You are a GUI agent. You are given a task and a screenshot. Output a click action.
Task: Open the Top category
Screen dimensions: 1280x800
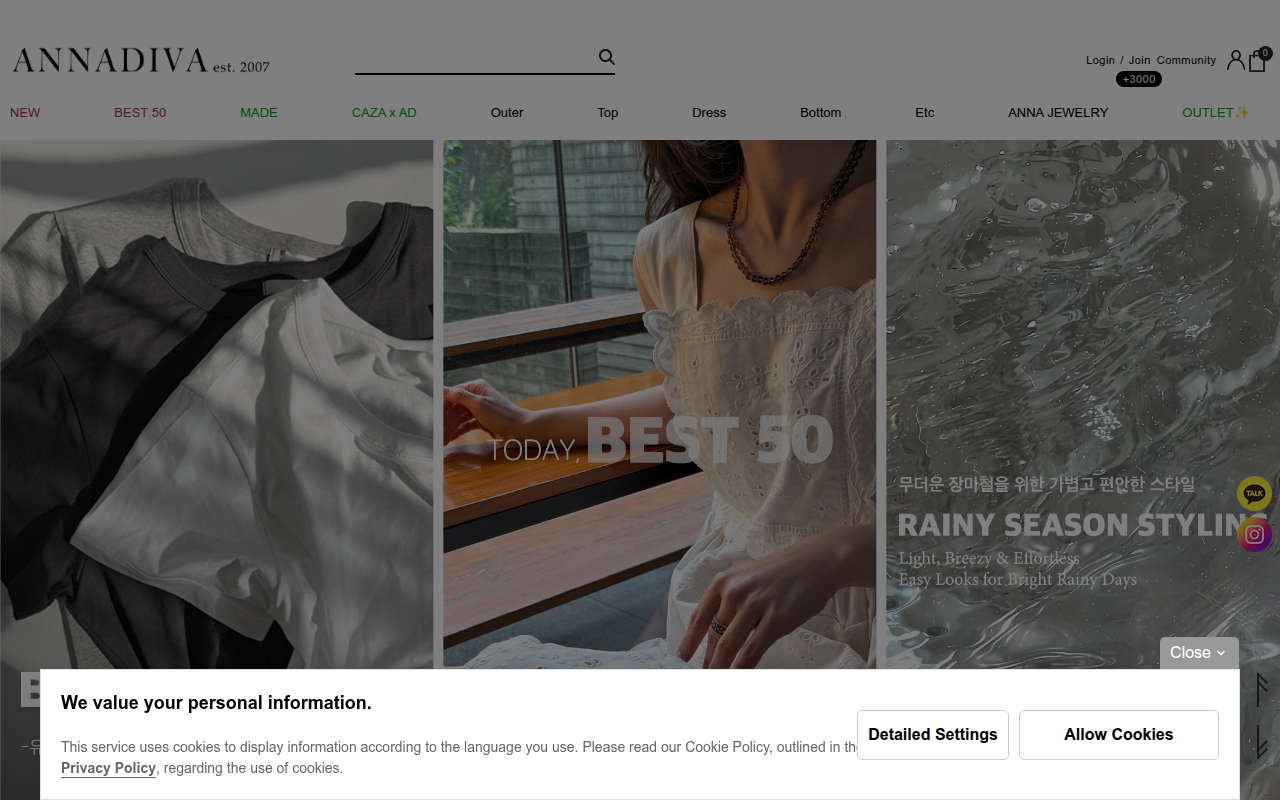pos(608,113)
